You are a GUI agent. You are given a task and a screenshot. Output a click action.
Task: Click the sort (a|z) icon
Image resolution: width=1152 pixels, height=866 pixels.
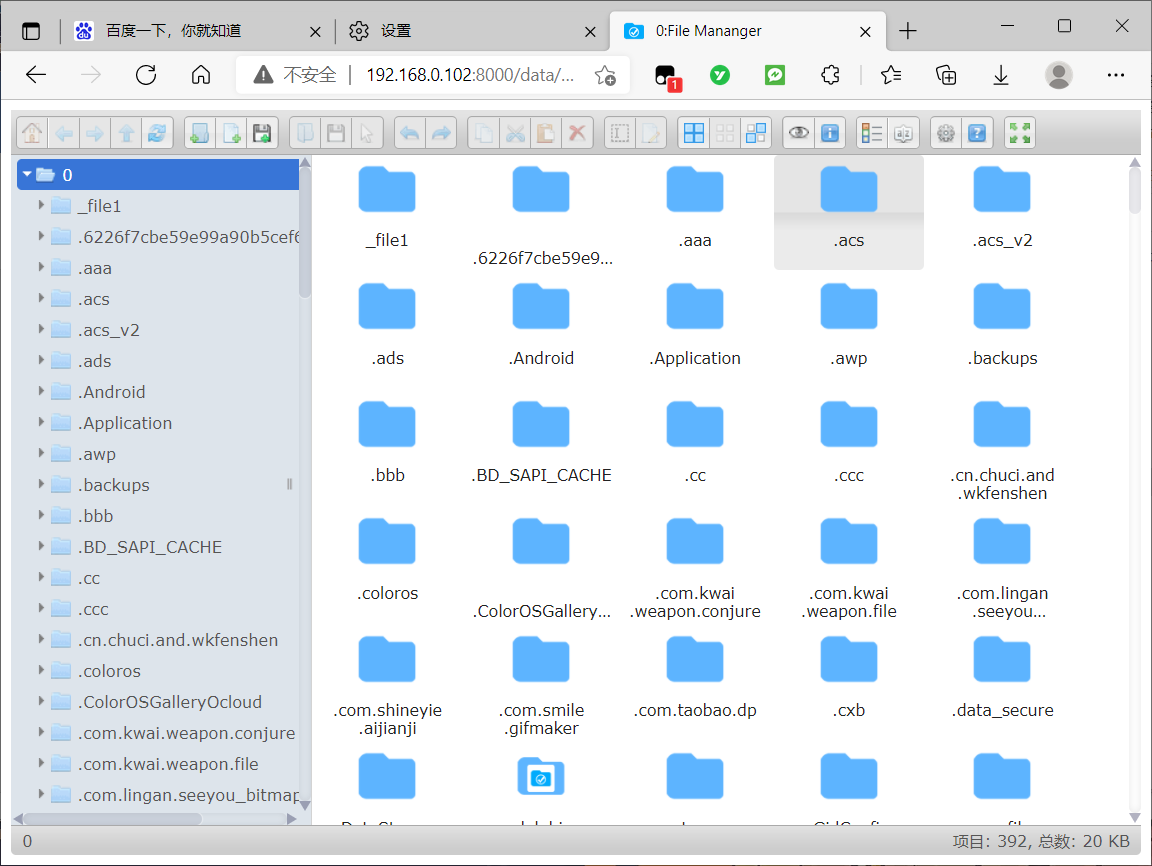coord(903,133)
